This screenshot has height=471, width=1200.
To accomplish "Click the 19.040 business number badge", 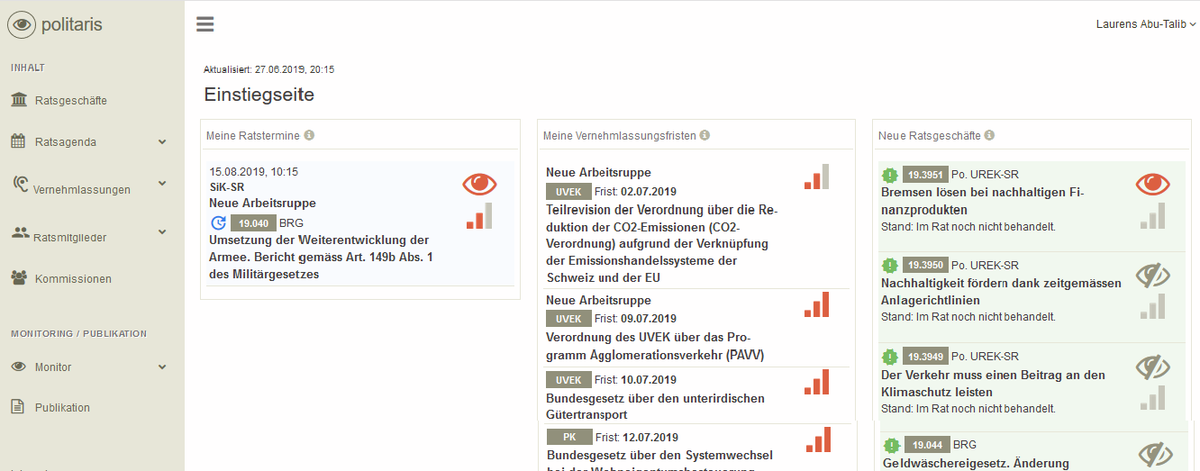I will [x=253, y=223].
